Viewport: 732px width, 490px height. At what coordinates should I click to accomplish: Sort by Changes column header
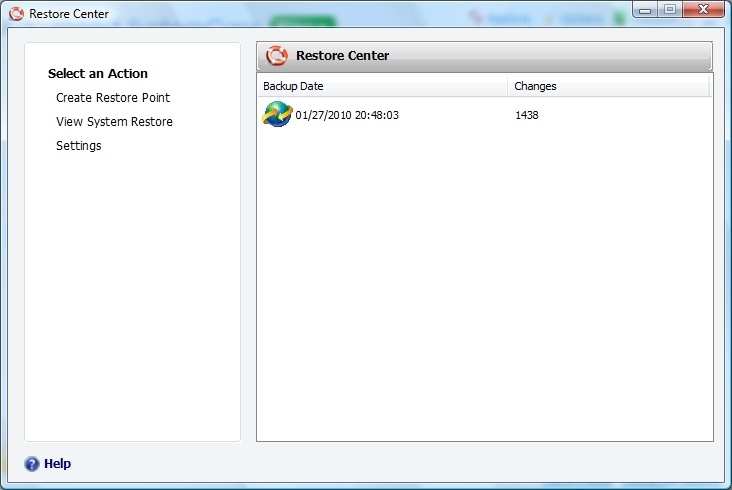point(608,86)
